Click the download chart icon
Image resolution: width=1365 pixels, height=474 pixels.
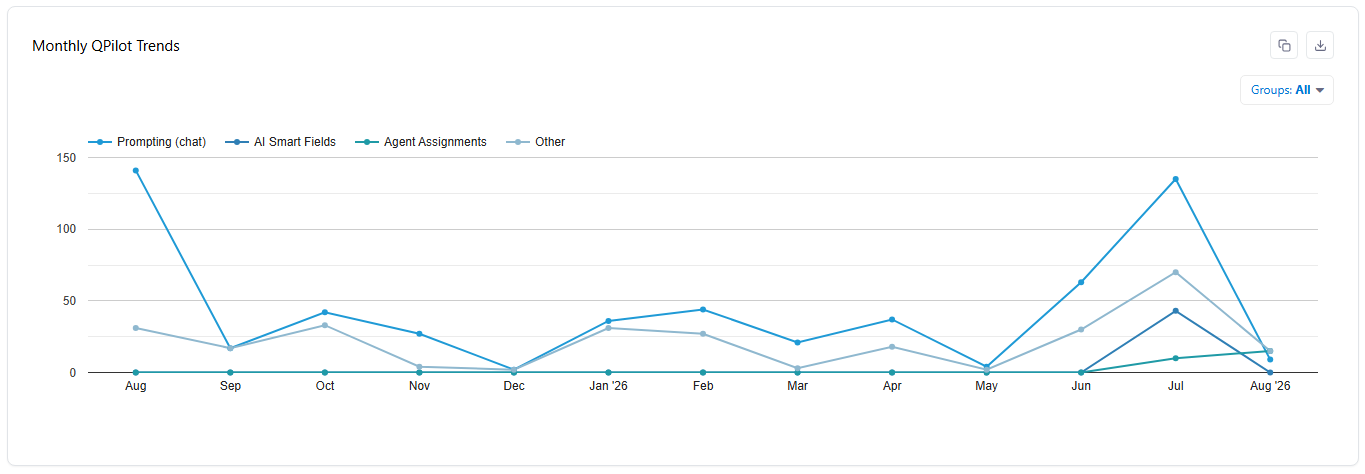pos(1320,45)
